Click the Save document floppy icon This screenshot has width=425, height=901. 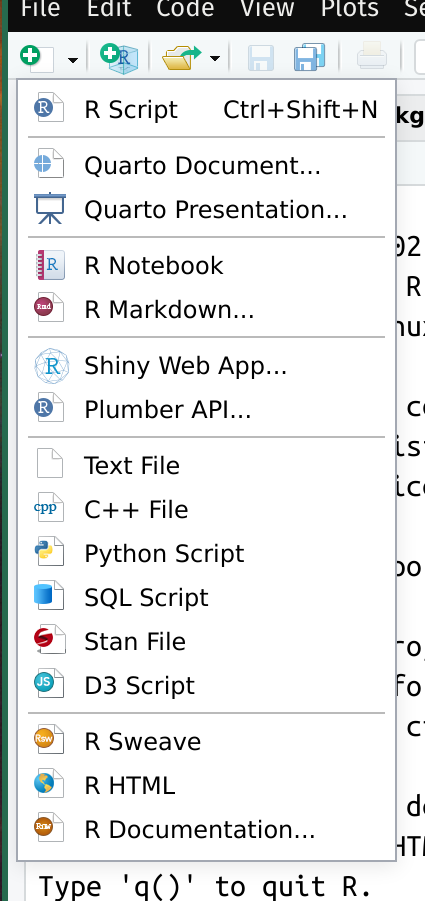(261, 59)
